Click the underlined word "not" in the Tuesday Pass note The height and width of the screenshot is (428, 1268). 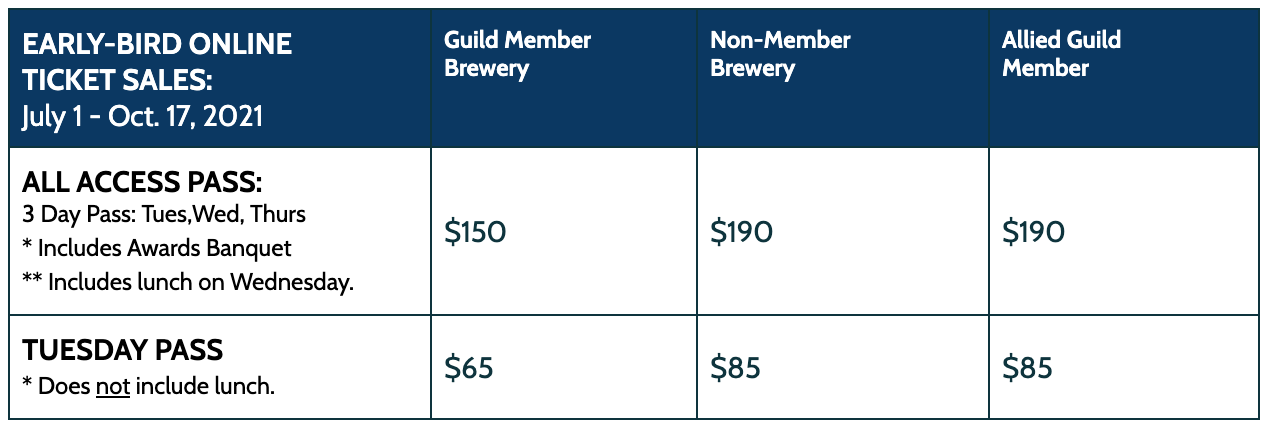(113, 386)
